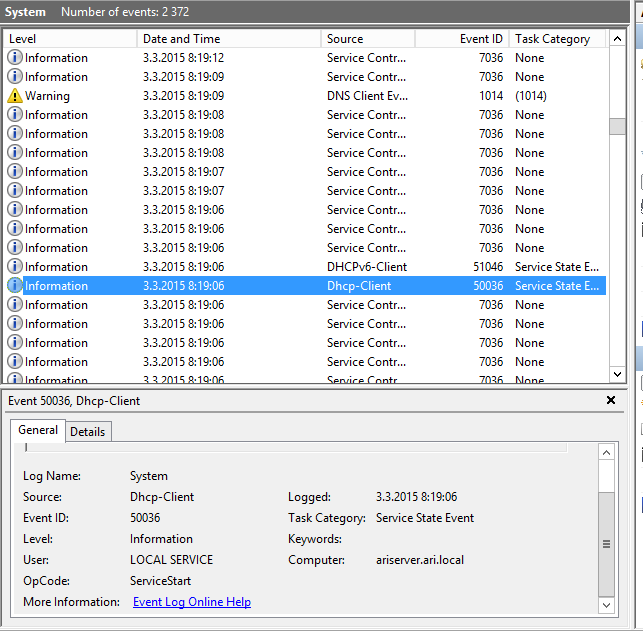This screenshot has width=643, height=632.
Task: Click the event list scrollbar thumb
Action: [617, 126]
